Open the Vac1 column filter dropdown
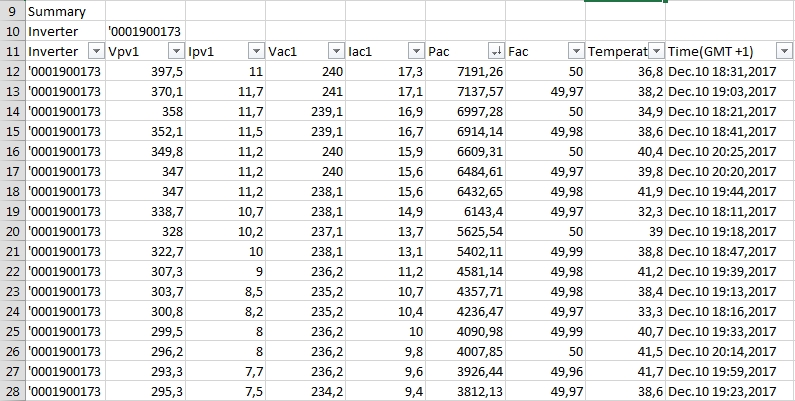 pos(336,51)
